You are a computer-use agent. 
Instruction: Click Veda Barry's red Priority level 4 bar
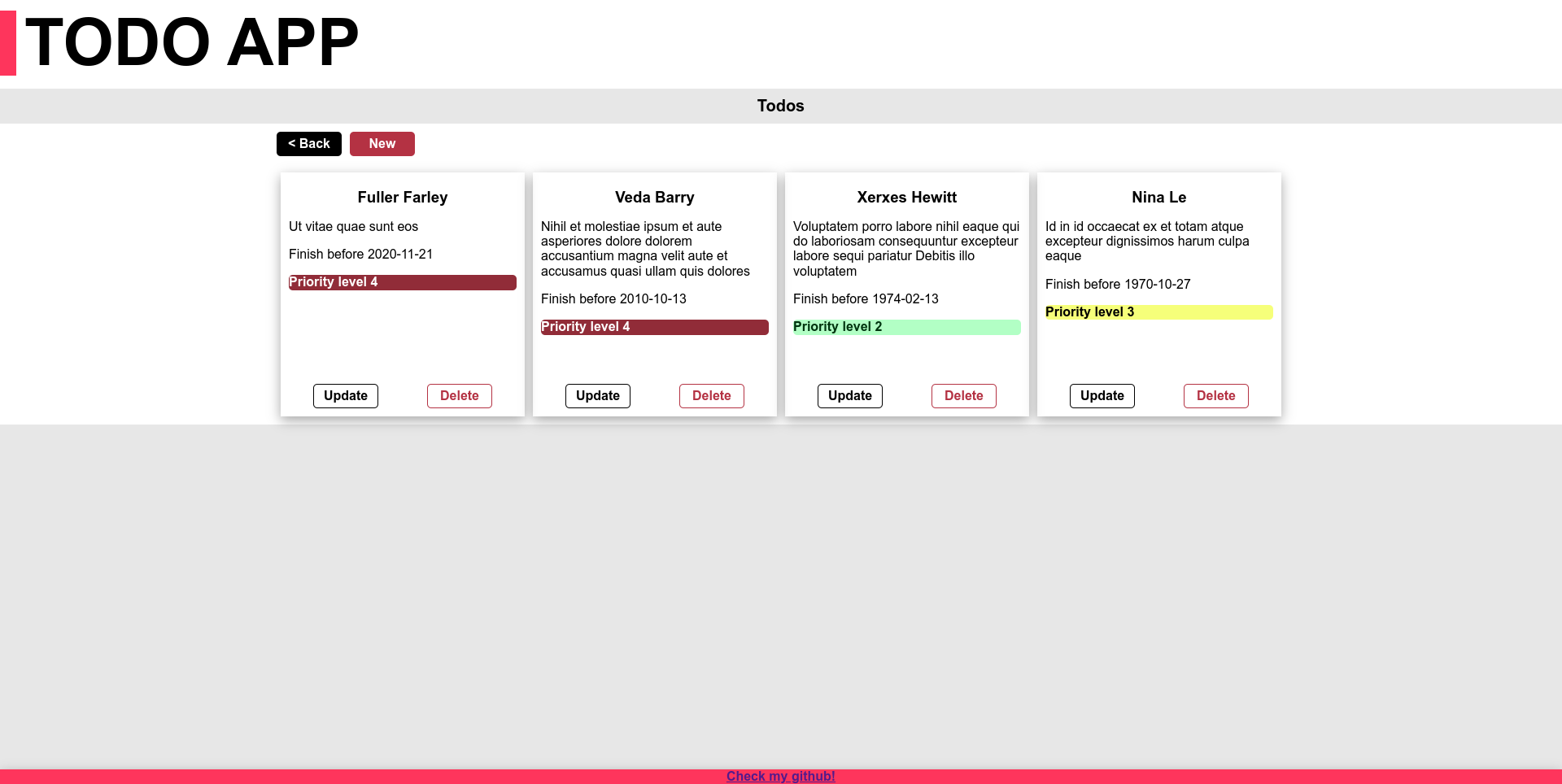tap(655, 327)
